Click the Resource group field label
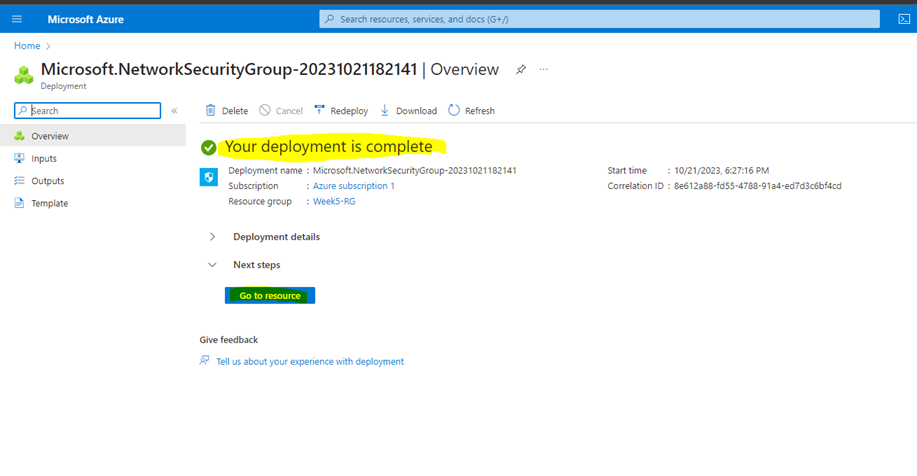Screen dimensions: 917x476 coord(260,201)
